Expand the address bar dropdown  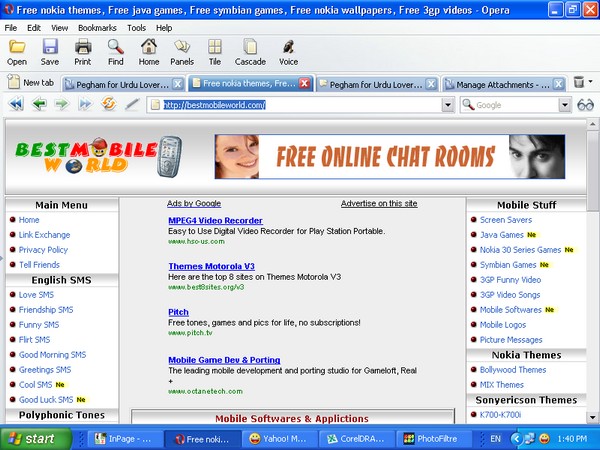click(448, 104)
